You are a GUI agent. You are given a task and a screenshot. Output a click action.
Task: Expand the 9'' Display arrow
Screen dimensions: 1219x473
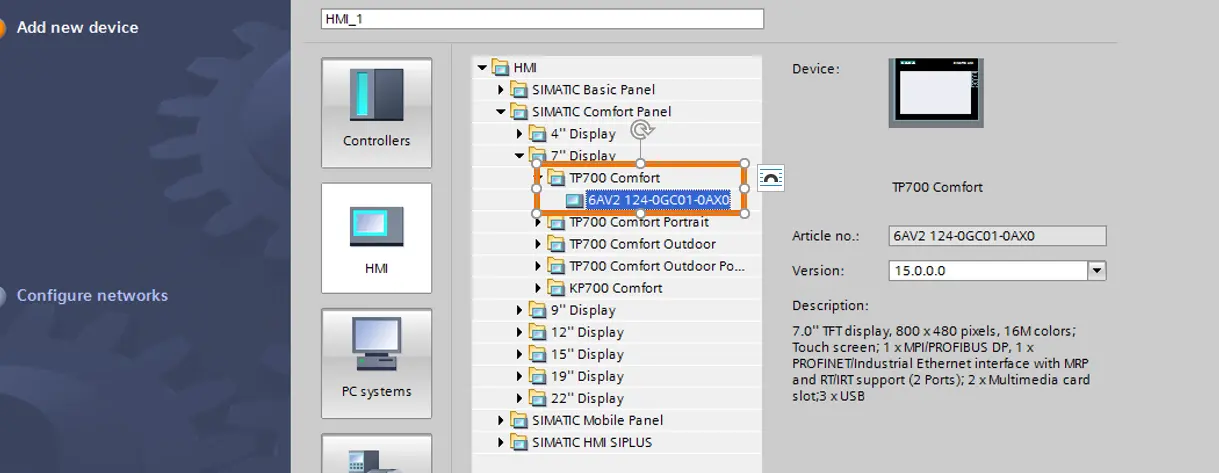coord(520,310)
